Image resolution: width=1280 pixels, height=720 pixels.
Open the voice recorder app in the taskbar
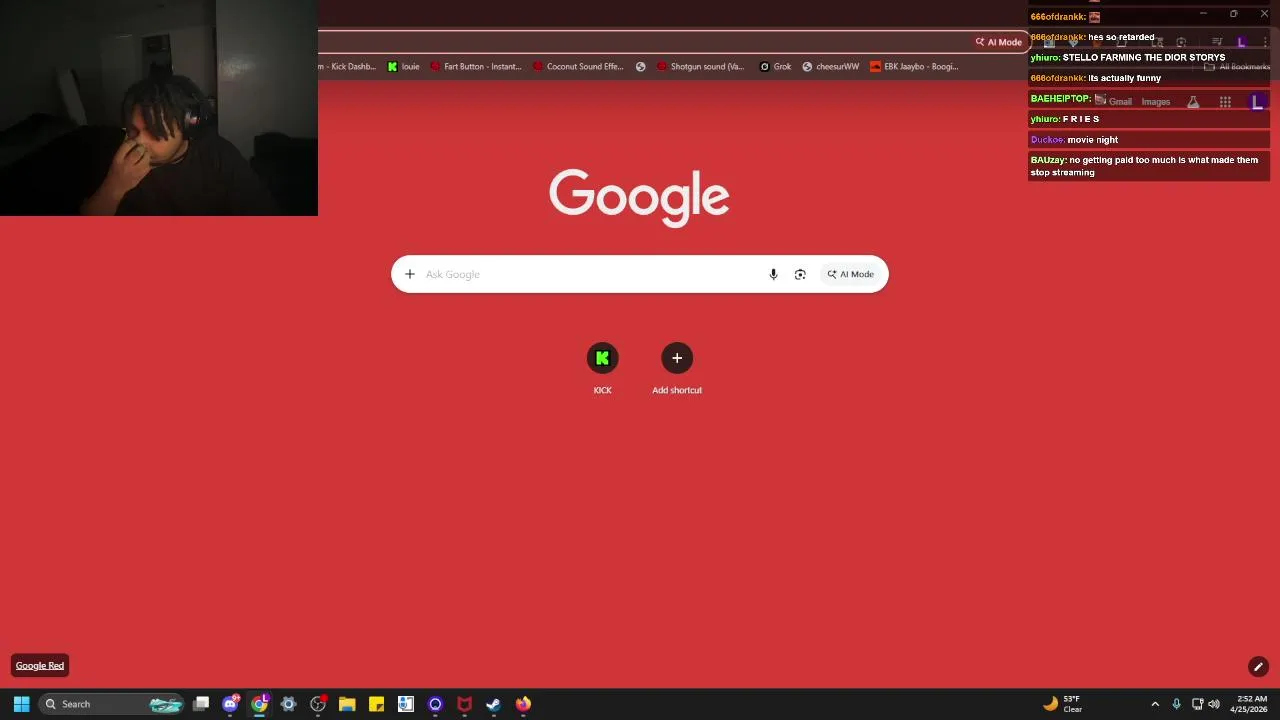405,704
